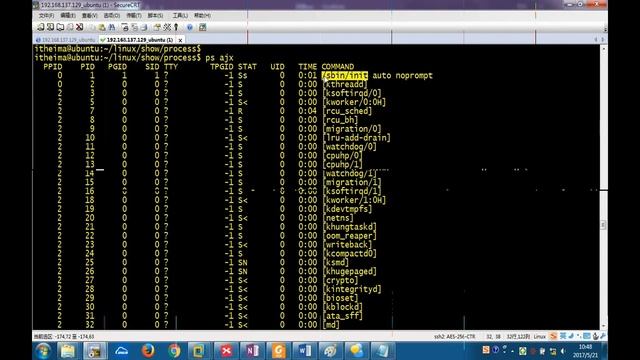This screenshot has width=640, height=360.
Task: Open the OneNote taskbar icon
Action: coord(252,351)
